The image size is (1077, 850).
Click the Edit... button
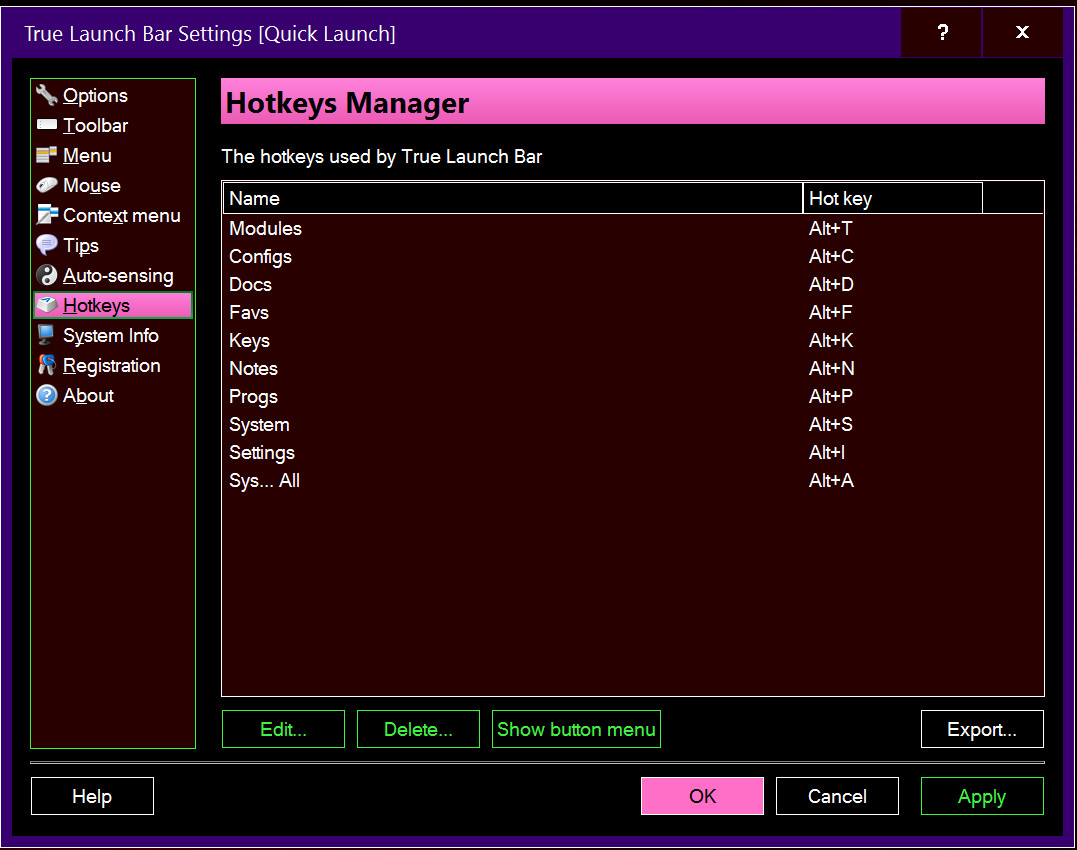[284, 729]
